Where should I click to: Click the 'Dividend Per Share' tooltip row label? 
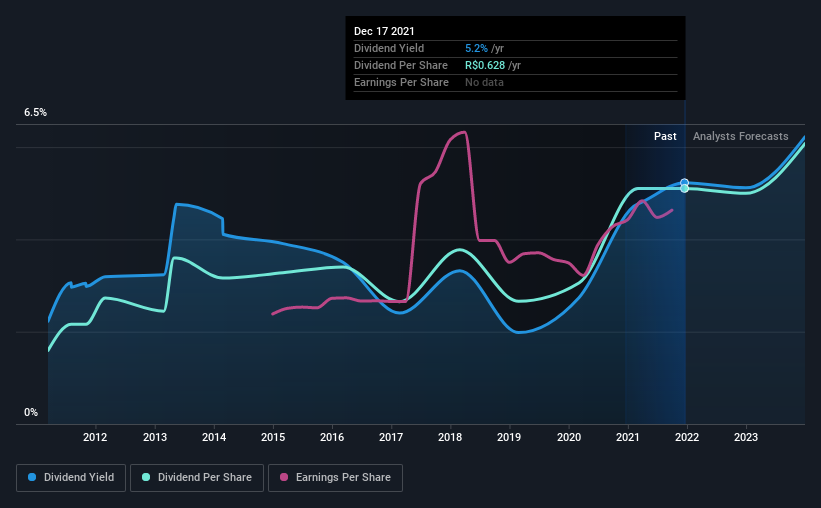coord(401,65)
